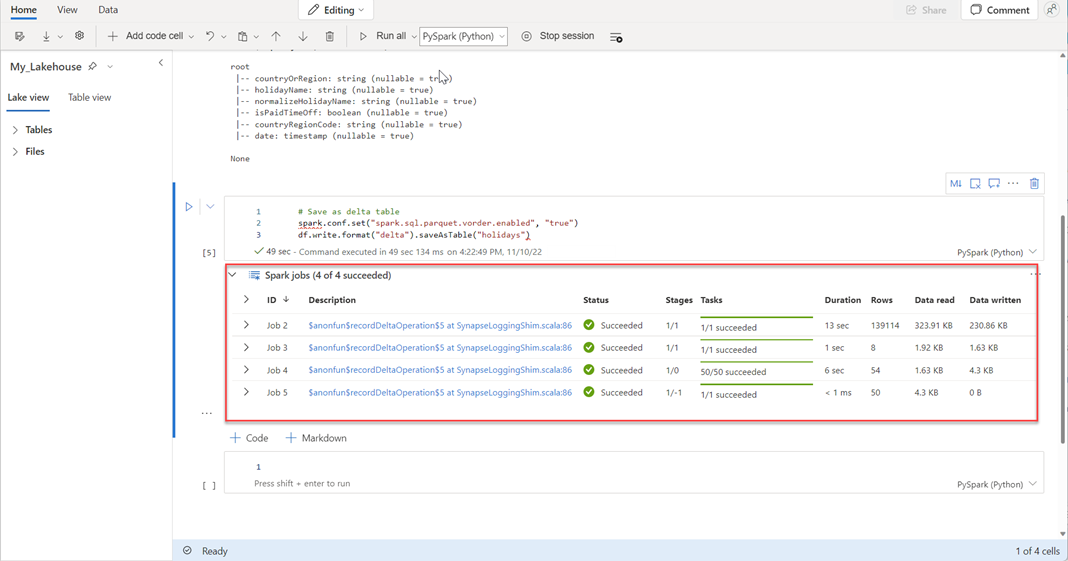Move cell up with the up arrow icon
The height and width of the screenshot is (561, 1068).
click(276, 36)
